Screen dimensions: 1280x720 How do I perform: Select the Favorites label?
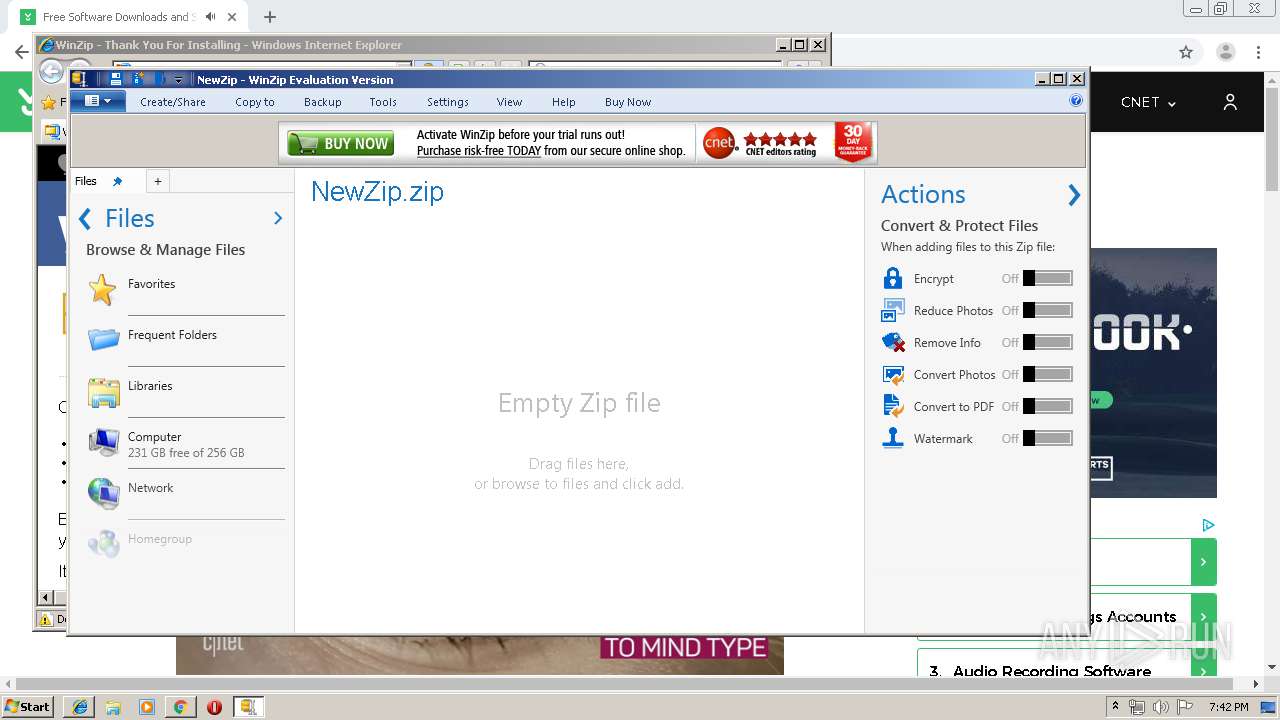[151, 284]
